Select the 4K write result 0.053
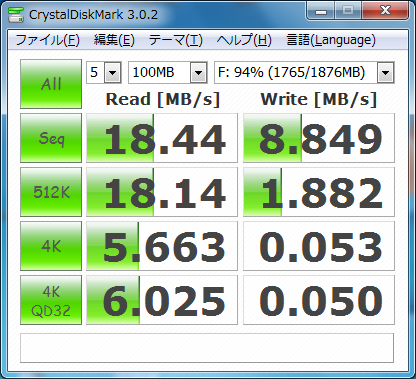Viewport: 416px width, 379px height. click(319, 246)
